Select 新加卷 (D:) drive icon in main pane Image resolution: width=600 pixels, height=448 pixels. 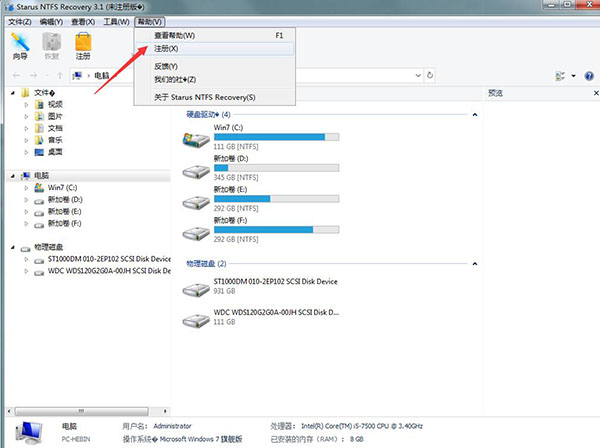click(x=196, y=172)
